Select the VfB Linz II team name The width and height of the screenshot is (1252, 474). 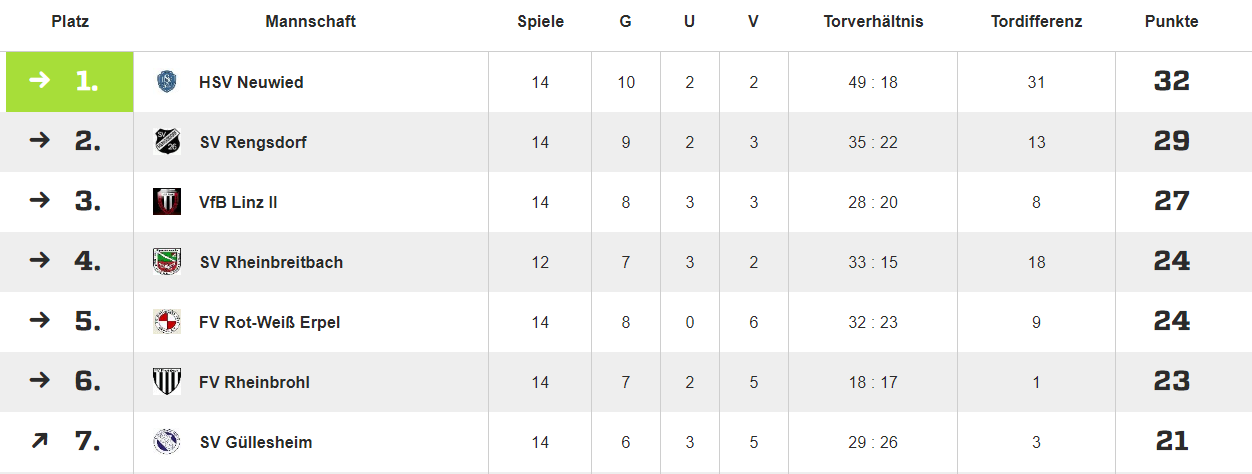pos(238,202)
